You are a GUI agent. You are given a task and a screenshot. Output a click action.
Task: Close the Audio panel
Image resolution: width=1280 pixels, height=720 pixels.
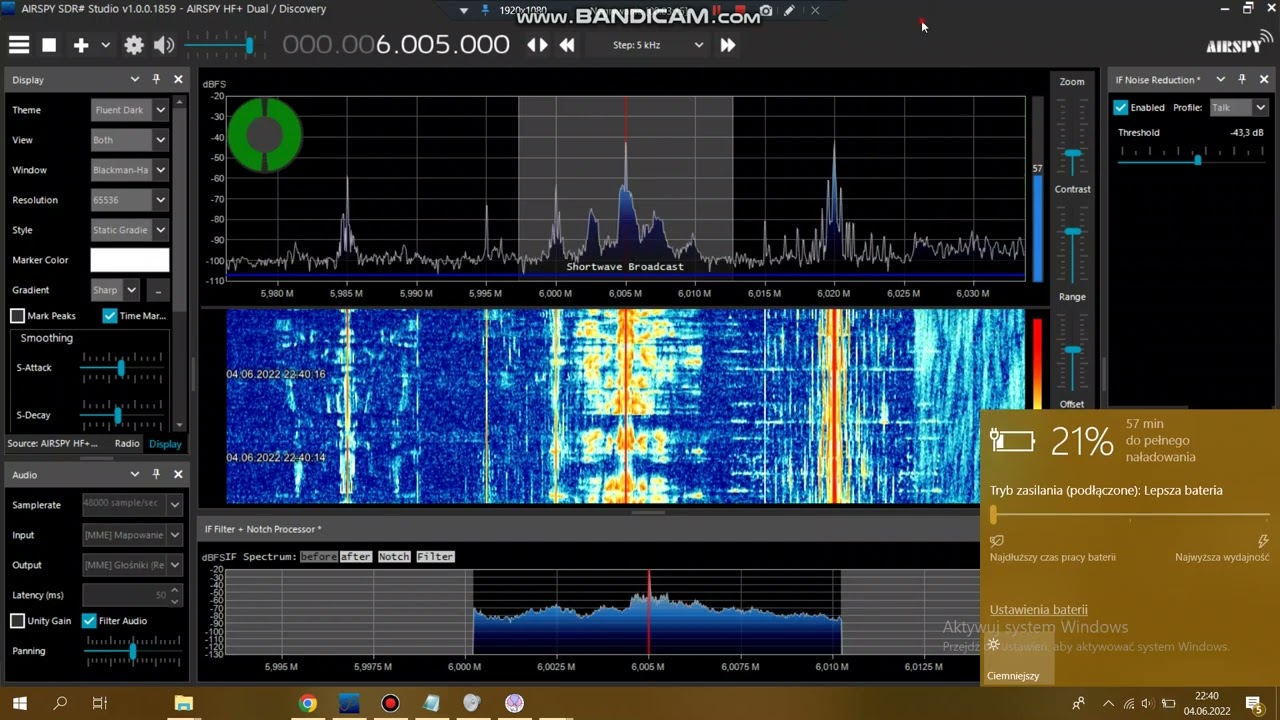click(x=178, y=474)
